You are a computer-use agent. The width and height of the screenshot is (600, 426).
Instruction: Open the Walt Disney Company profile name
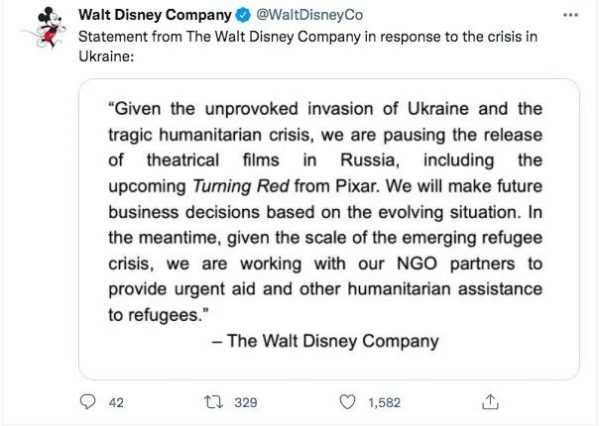[155, 15]
